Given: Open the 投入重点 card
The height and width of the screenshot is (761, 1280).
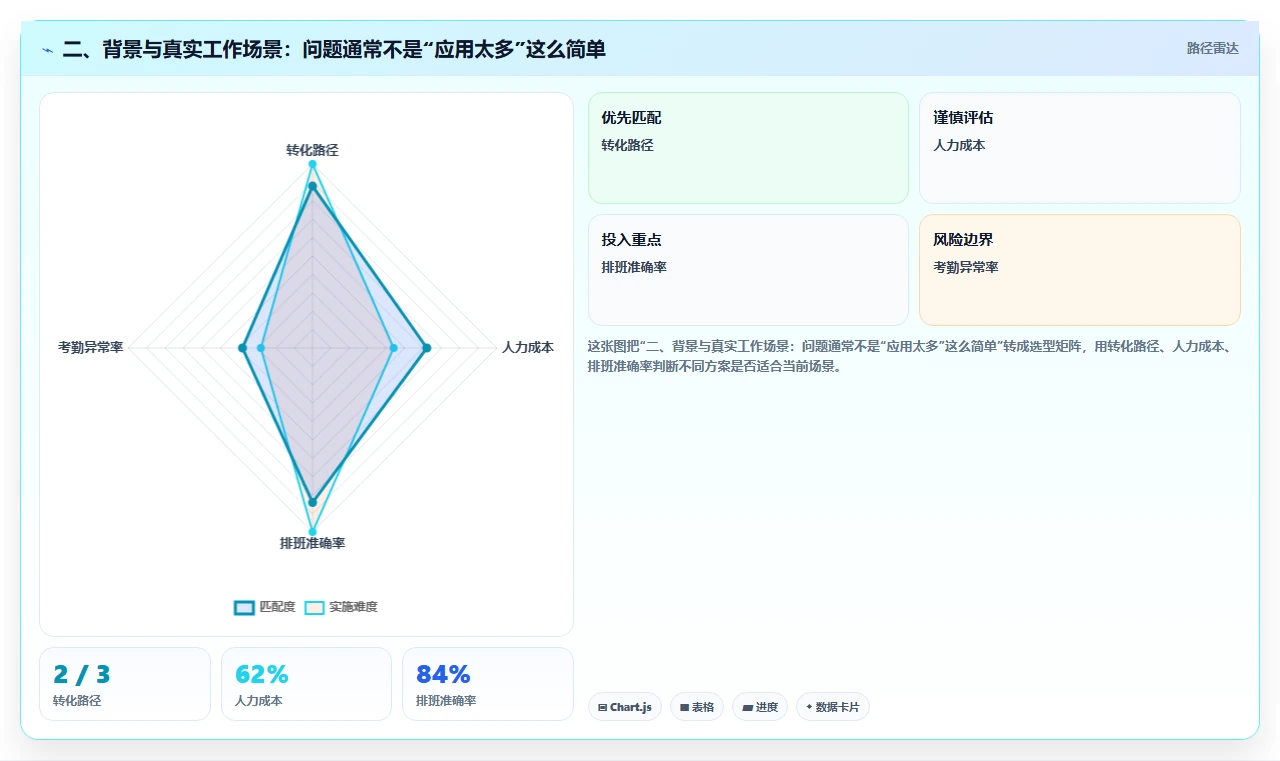Looking at the screenshot, I should (x=748, y=270).
